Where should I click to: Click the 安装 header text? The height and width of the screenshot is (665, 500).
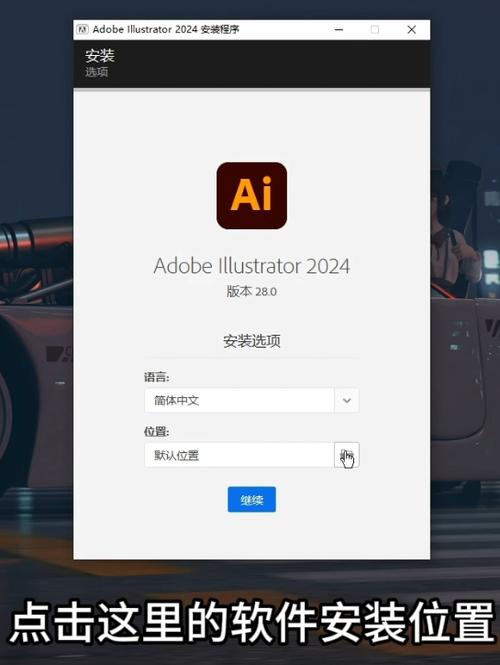100,56
